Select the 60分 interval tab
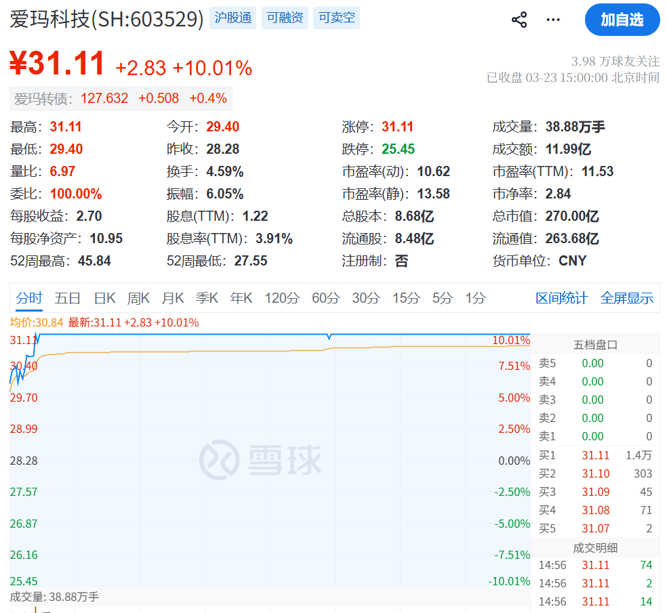667x613 pixels. 326,298
